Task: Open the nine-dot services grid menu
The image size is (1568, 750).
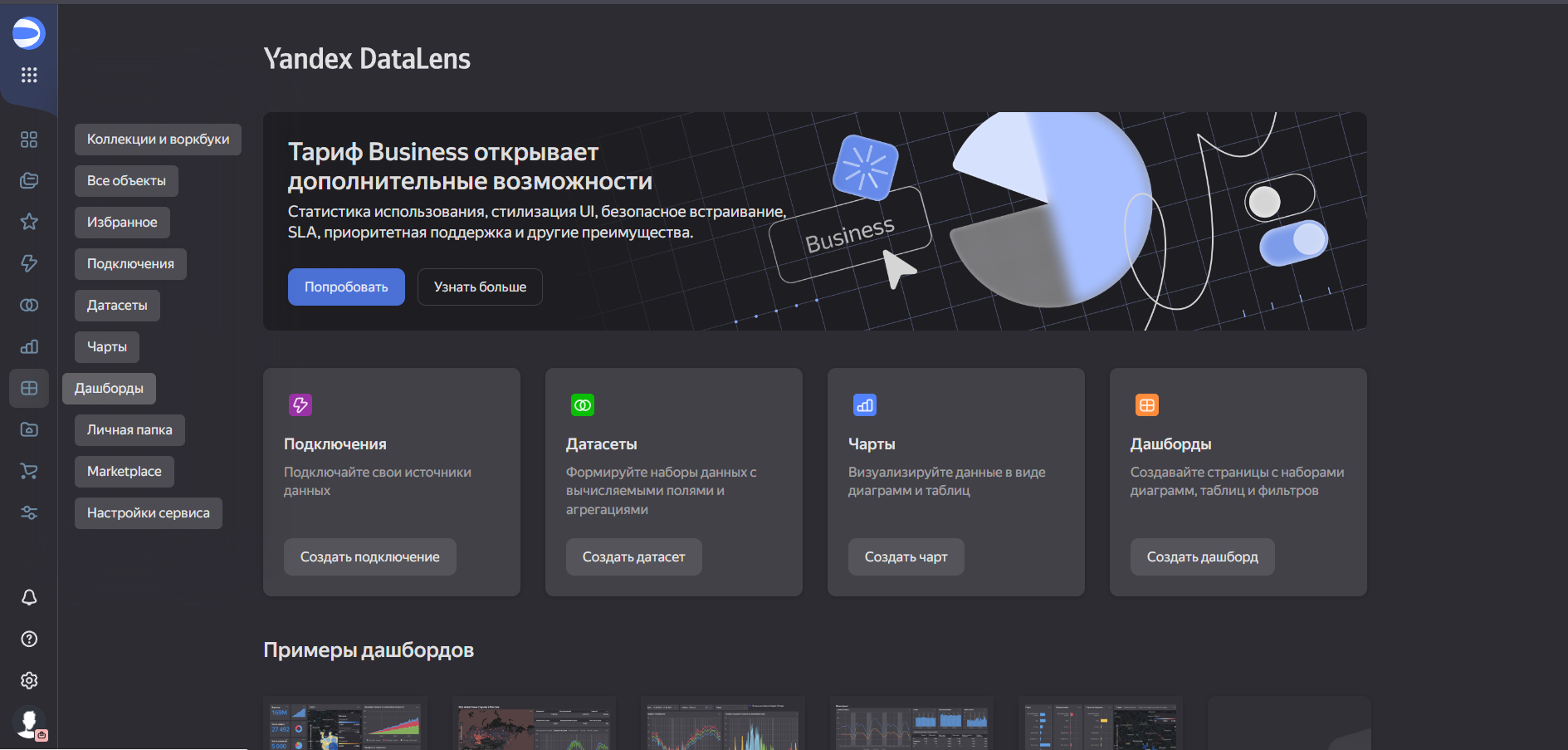Action: (29, 75)
